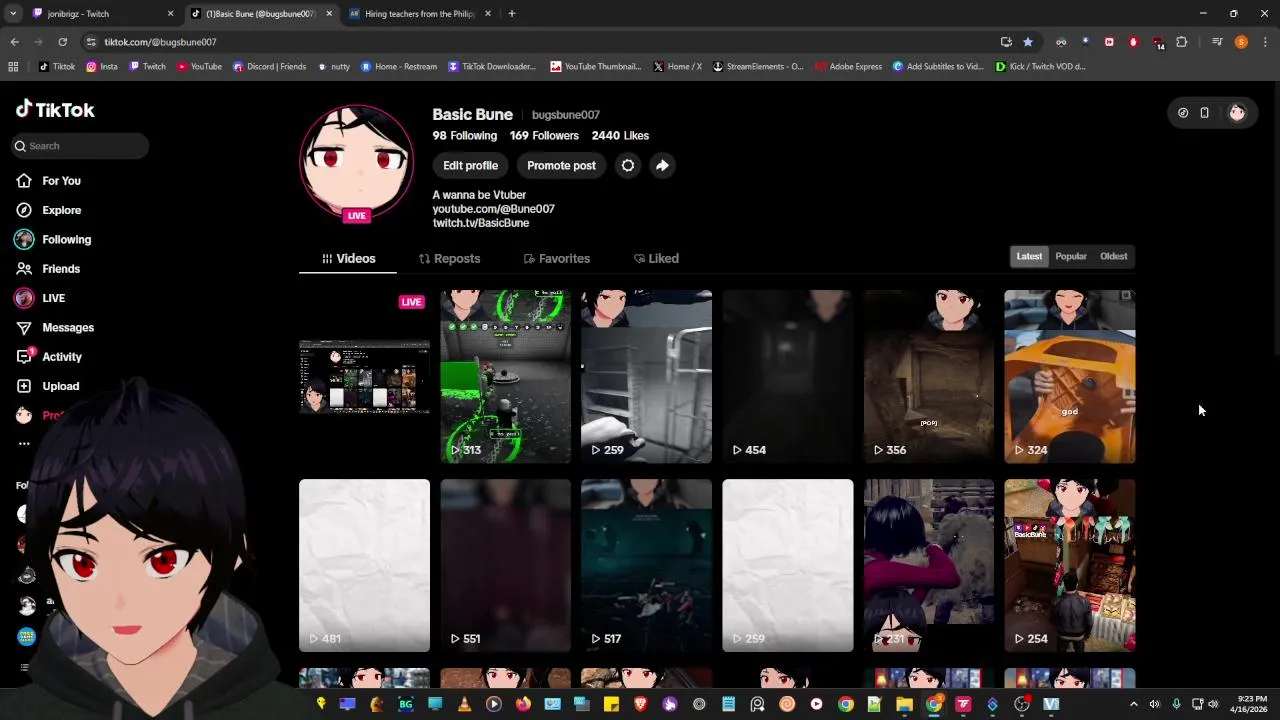Screen dimensions: 1280x720
Task: Select the Videos tab
Action: (348, 259)
